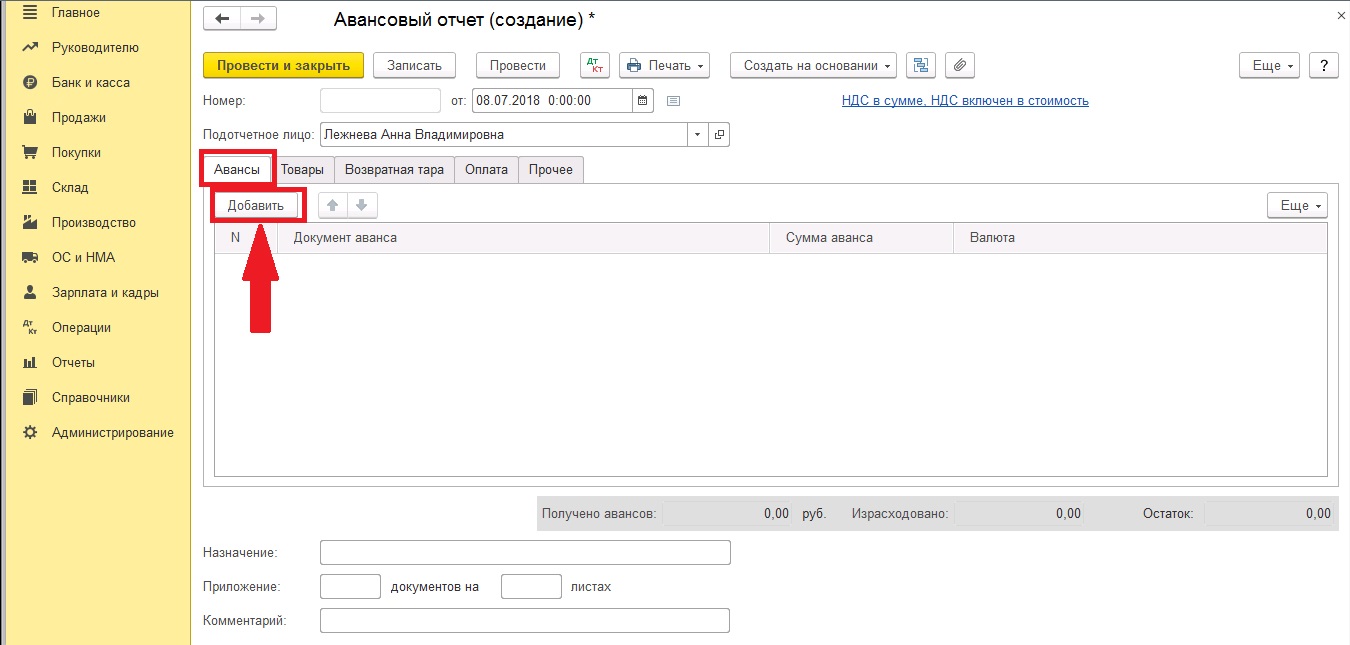Open Подотчетное лицо dropdown arrow
Viewport: 1350px width, 645px height.
pos(696,134)
